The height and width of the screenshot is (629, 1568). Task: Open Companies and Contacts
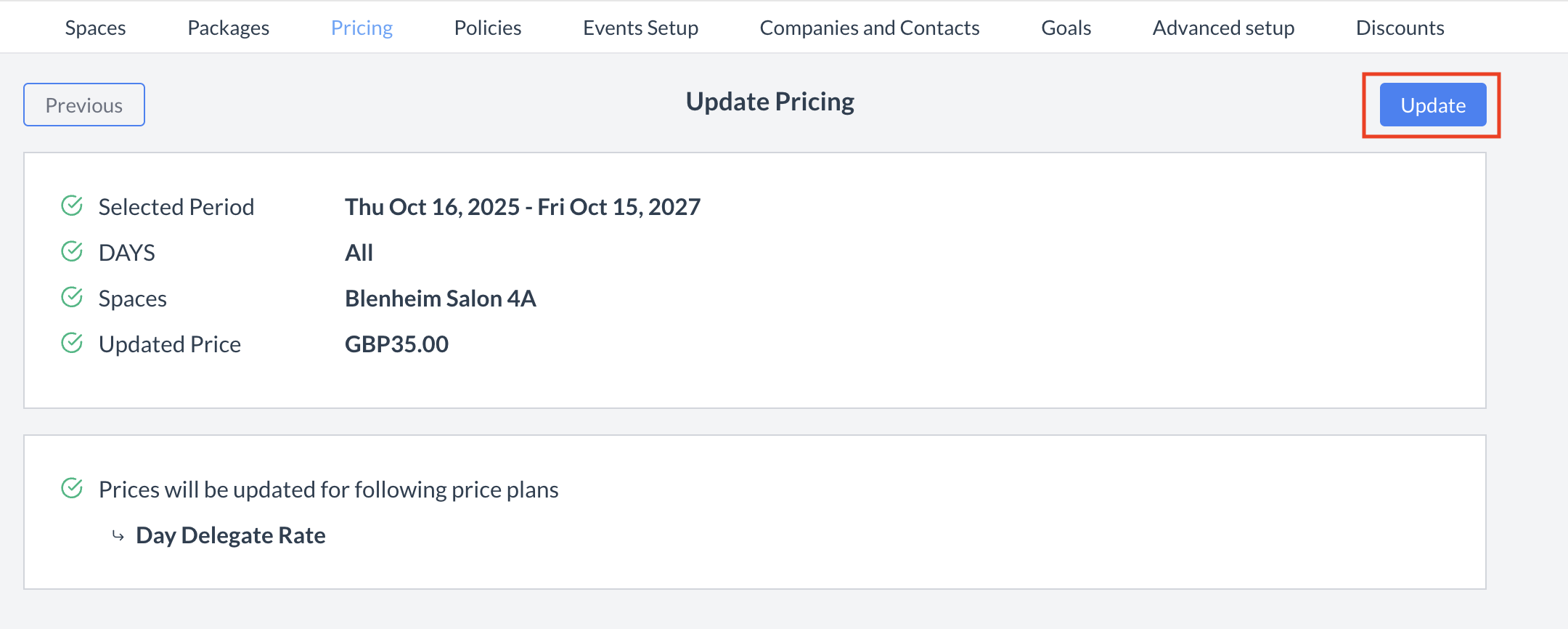pos(869,28)
